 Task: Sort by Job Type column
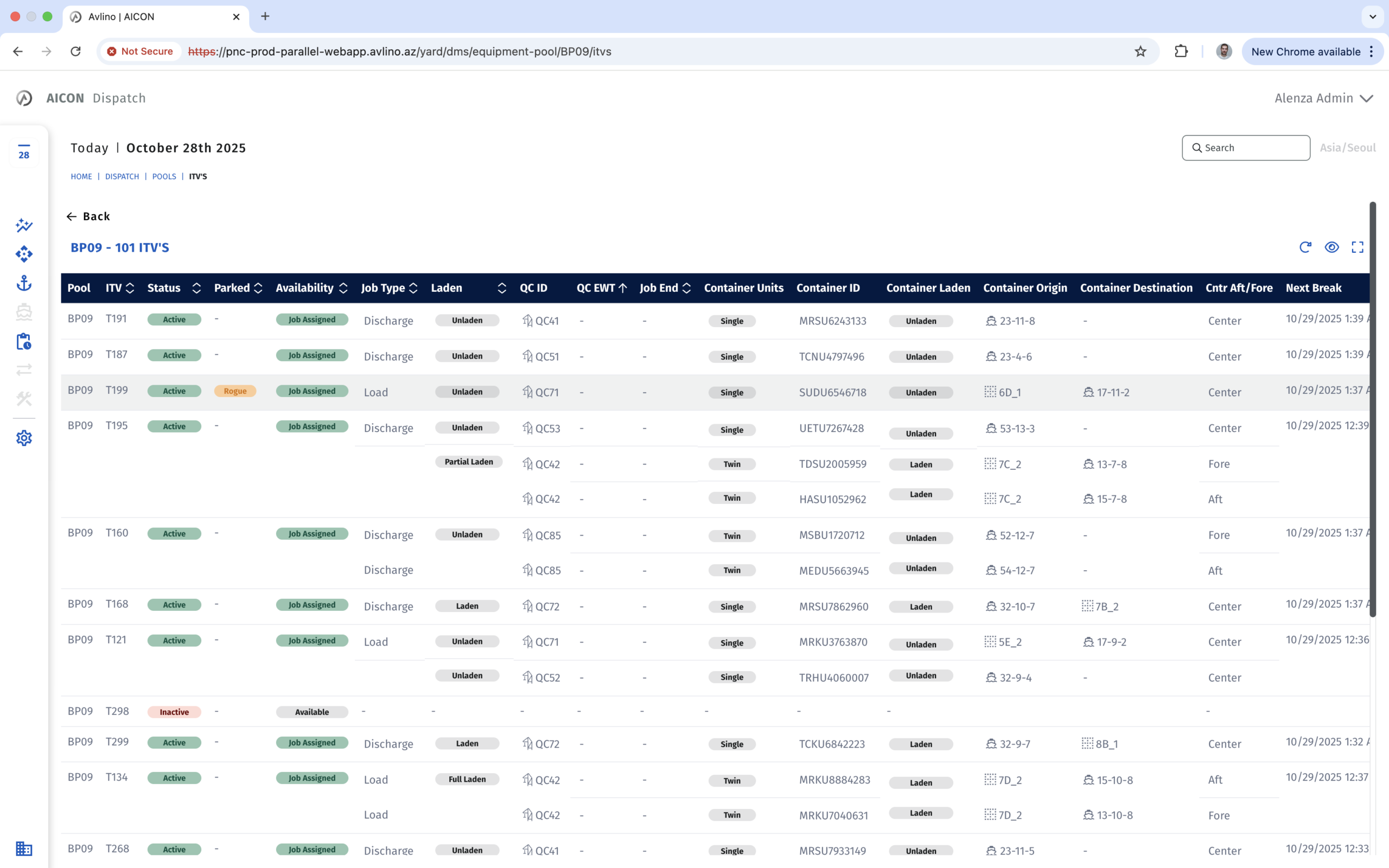[x=413, y=288]
